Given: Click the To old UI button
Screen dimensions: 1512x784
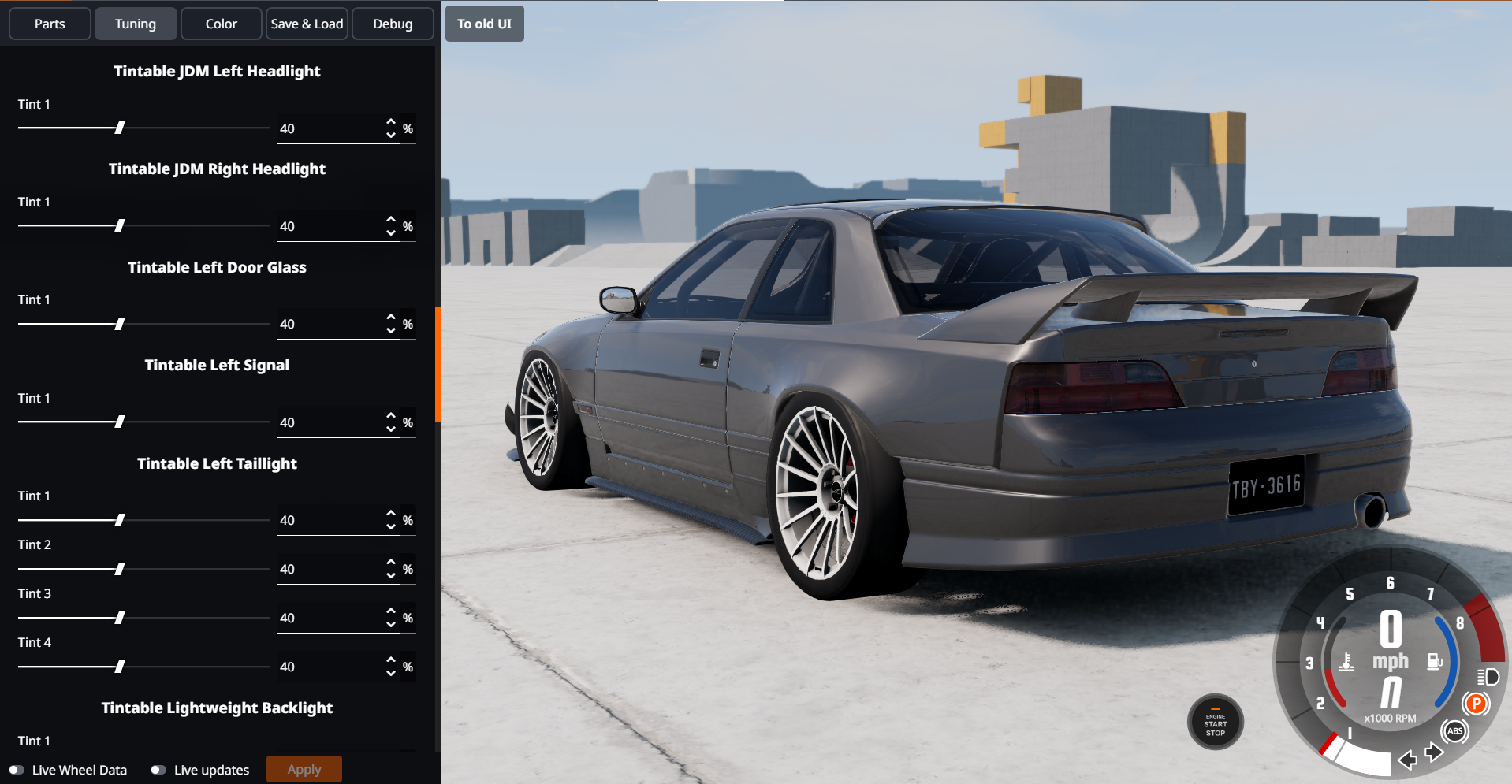Looking at the screenshot, I should (484, 24).
